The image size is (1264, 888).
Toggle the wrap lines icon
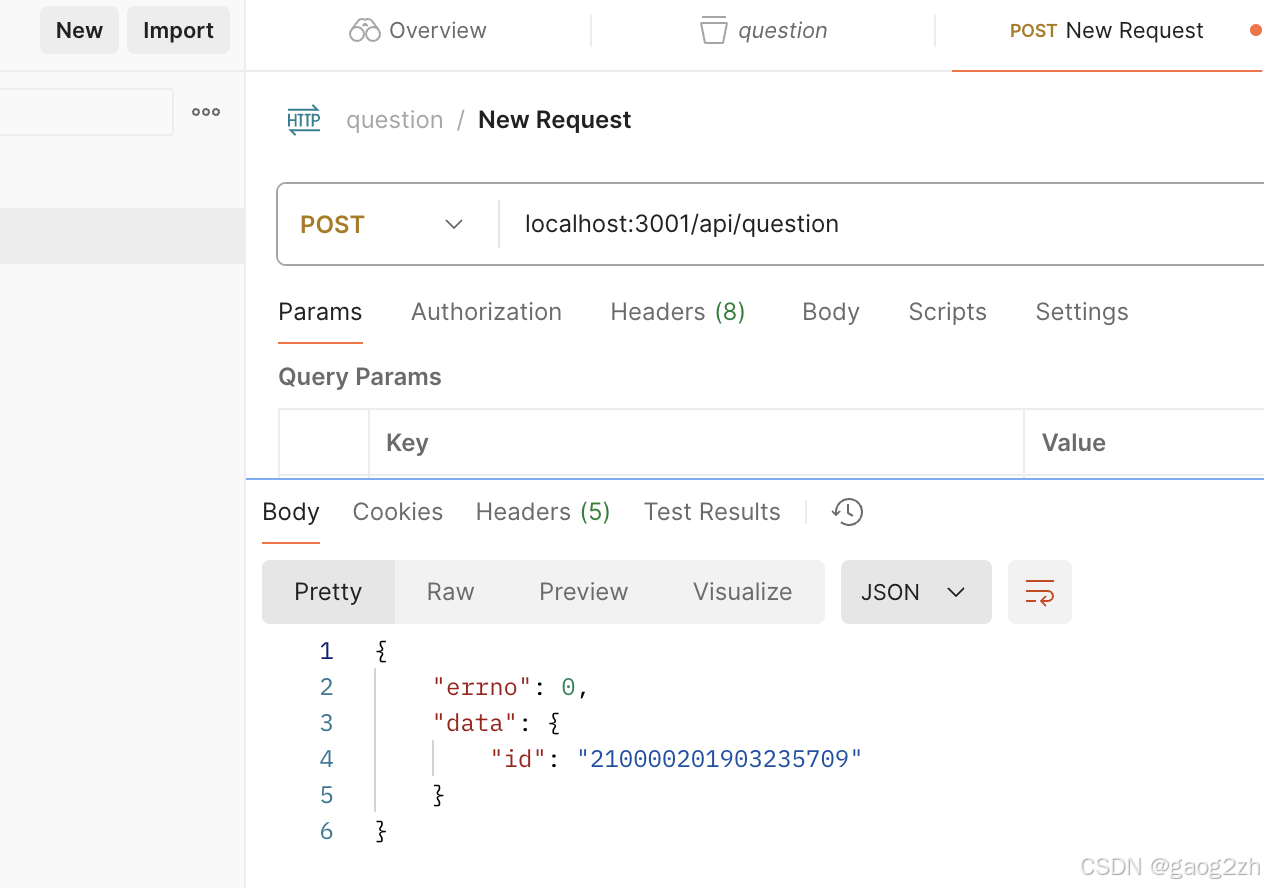click(x=1040, y=592)
